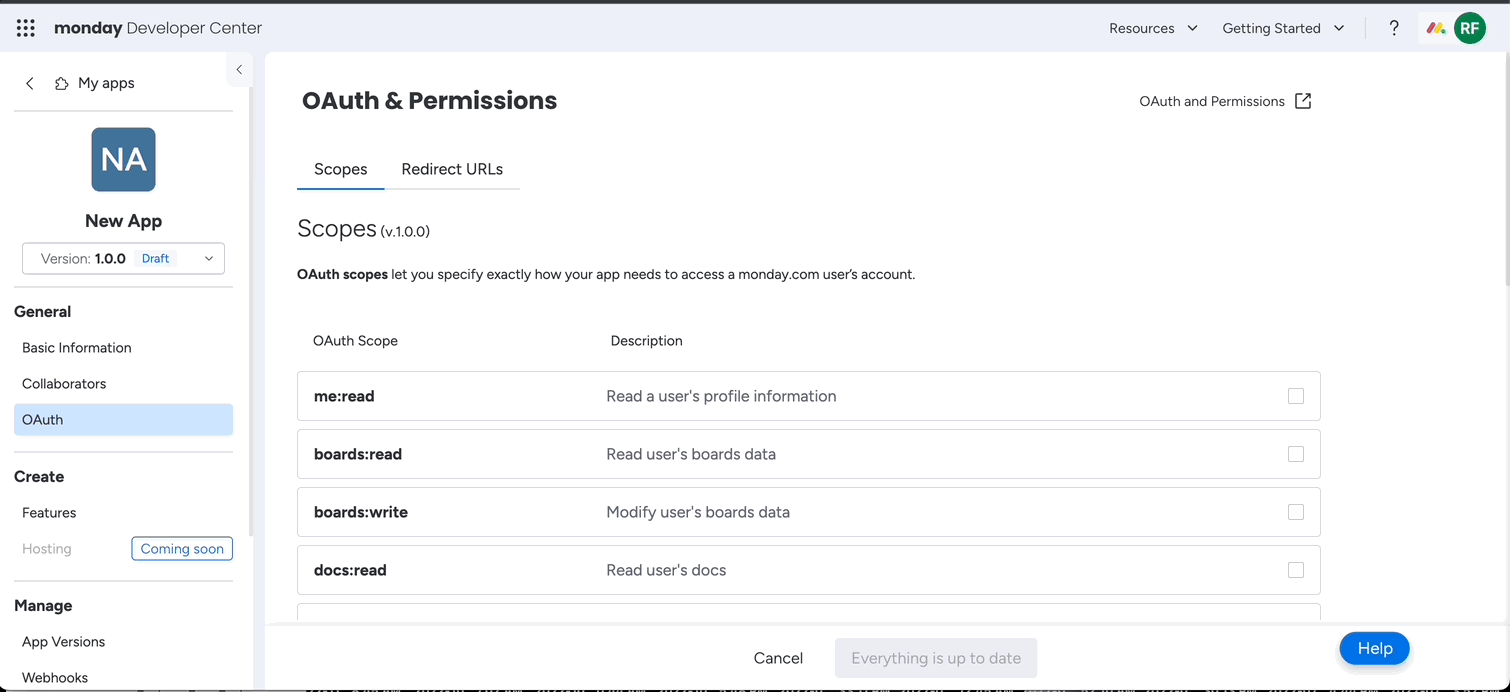Click 'Read user's docs' description

click(666, 570)
